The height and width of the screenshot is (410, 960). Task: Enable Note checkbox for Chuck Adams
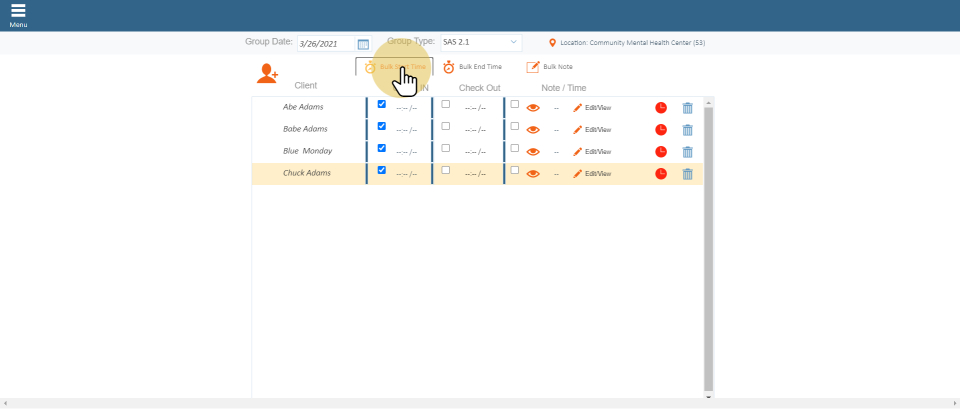pos(515,170)
